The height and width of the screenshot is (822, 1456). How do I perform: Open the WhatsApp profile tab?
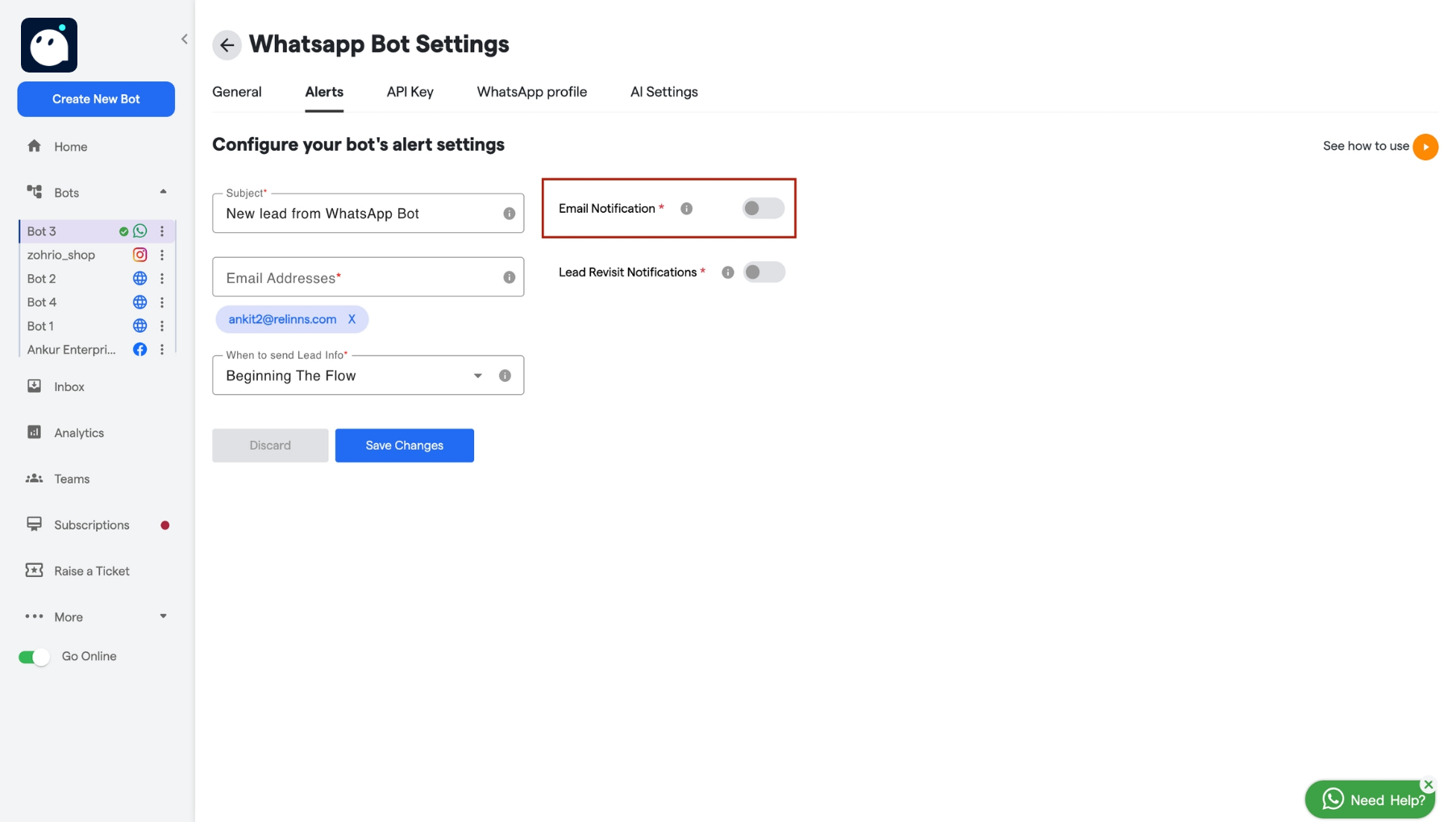(x=532, y=92)
